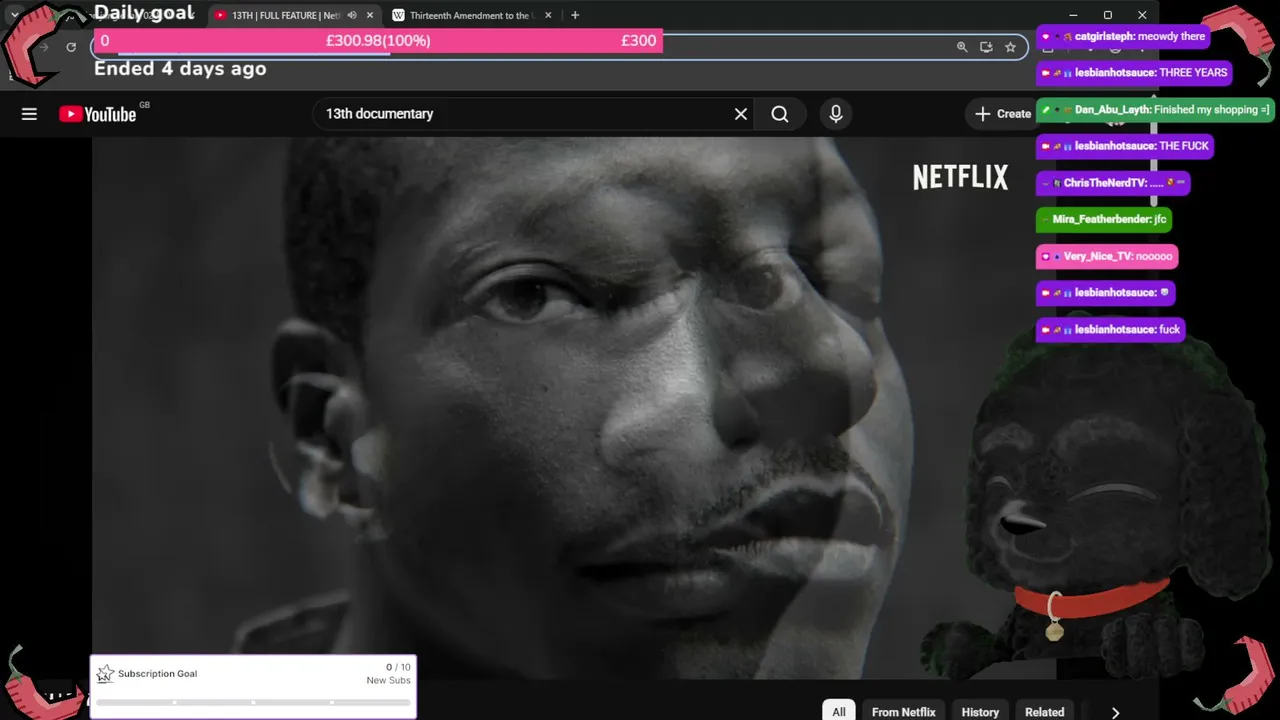The width and height of the screenshot is (1280, 720).
Task: Reload the current page
Action: coord(71,47)
